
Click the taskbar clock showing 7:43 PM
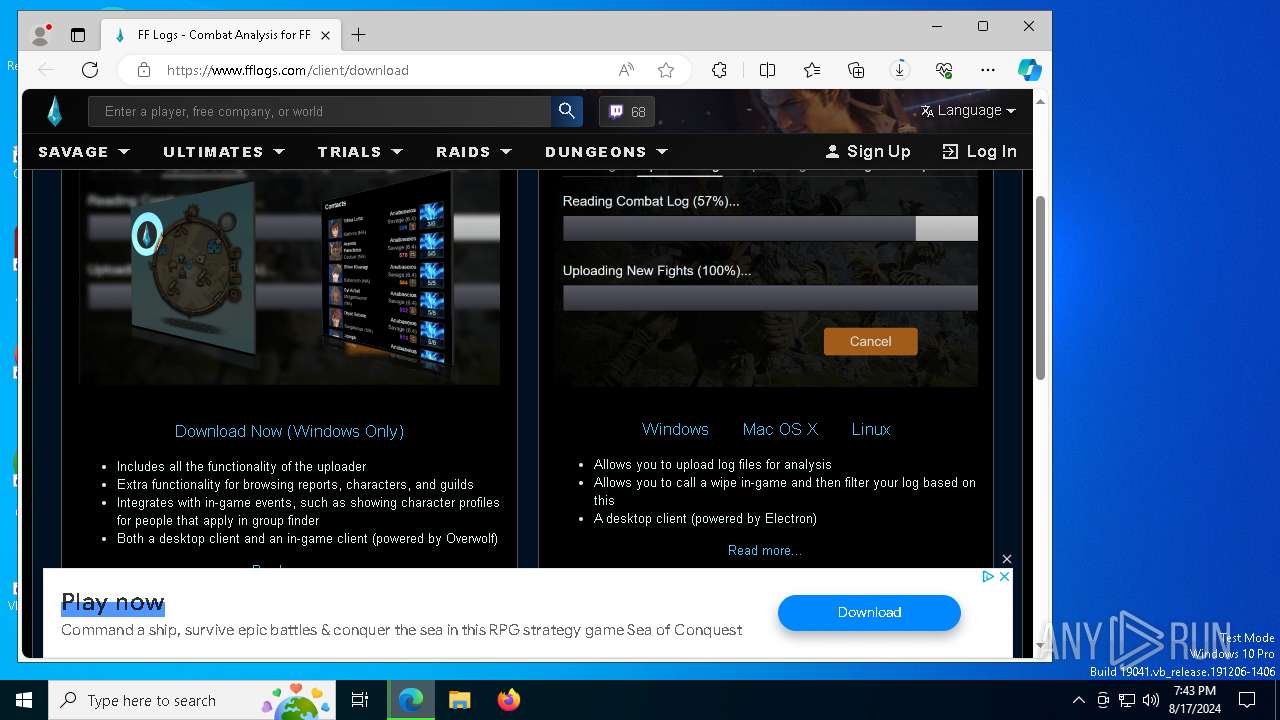[1195, 700]
